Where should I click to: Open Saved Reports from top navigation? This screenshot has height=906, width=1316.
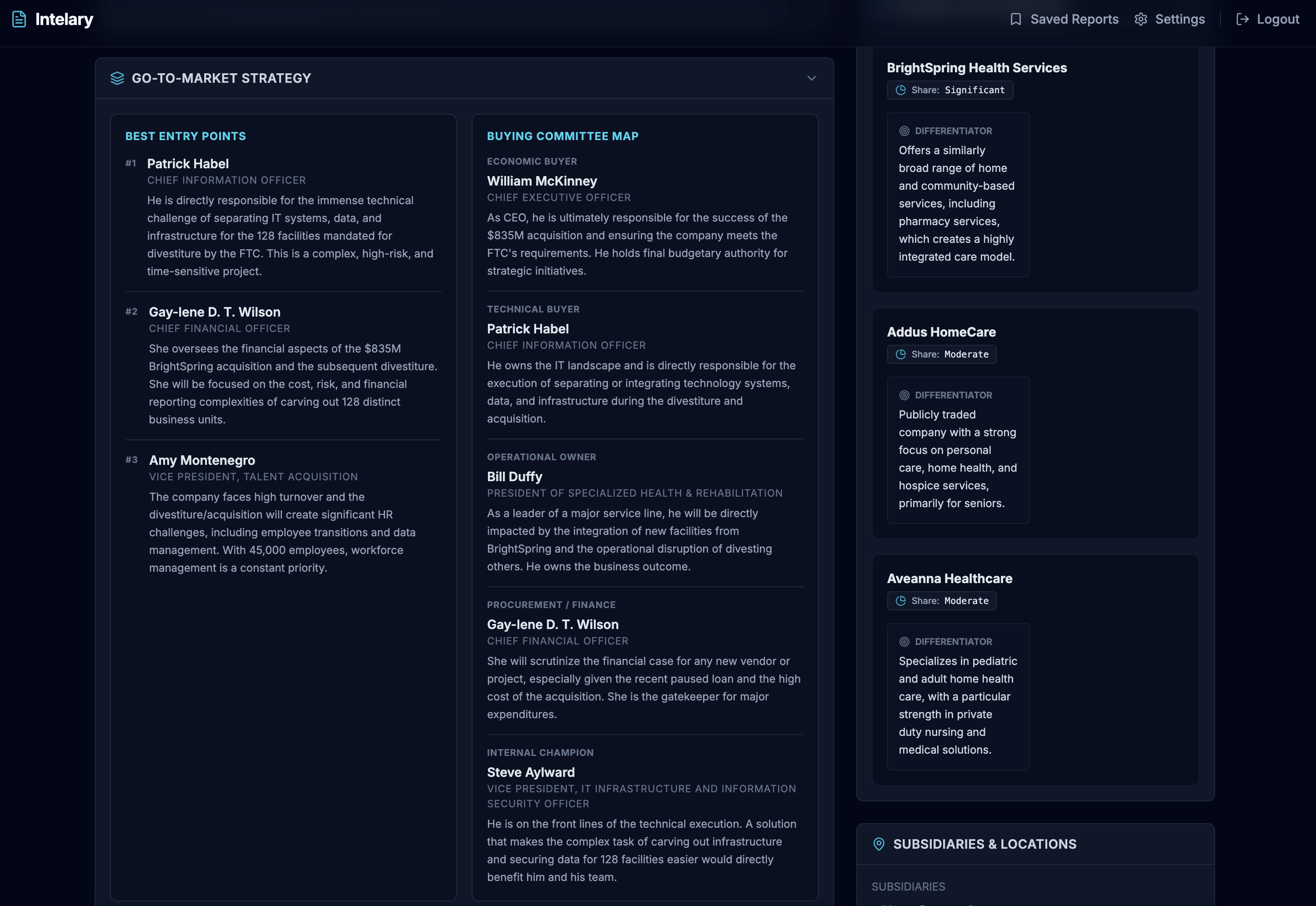[x=1074, y=19]
